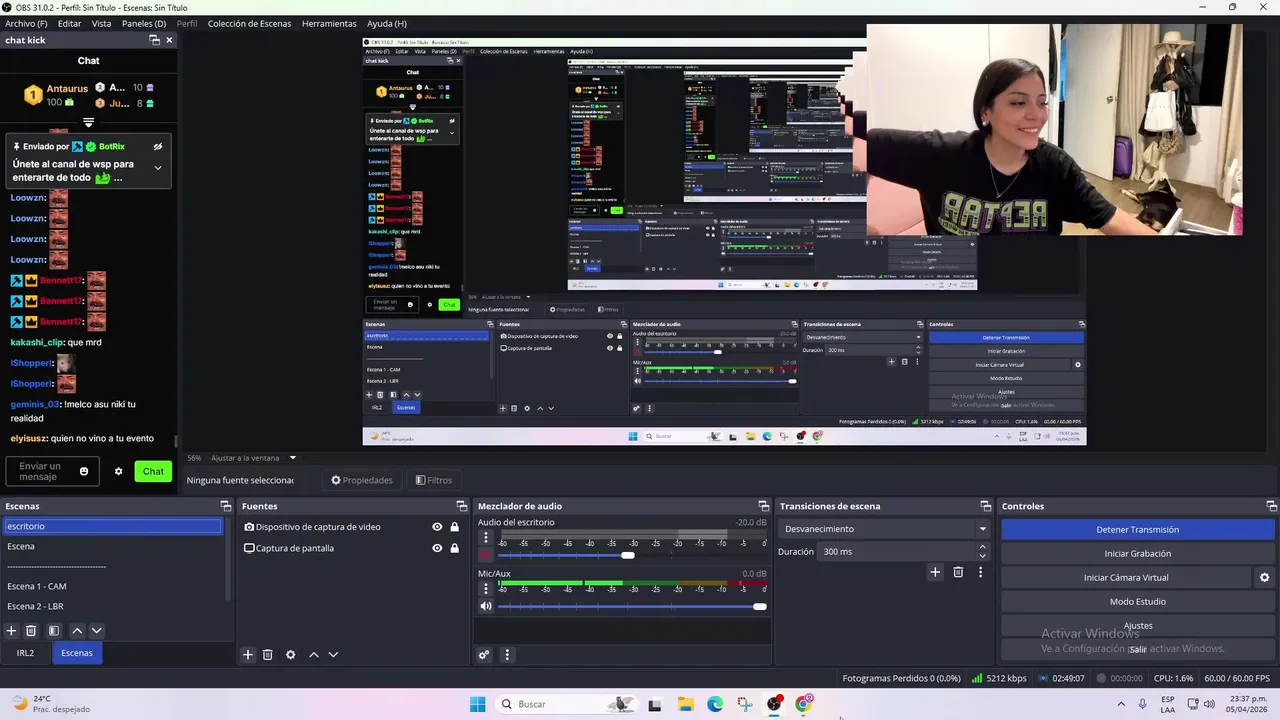
Task: Show hidden system tray icons chevron
Action: pyautogui.click(x=1121, y=704)
